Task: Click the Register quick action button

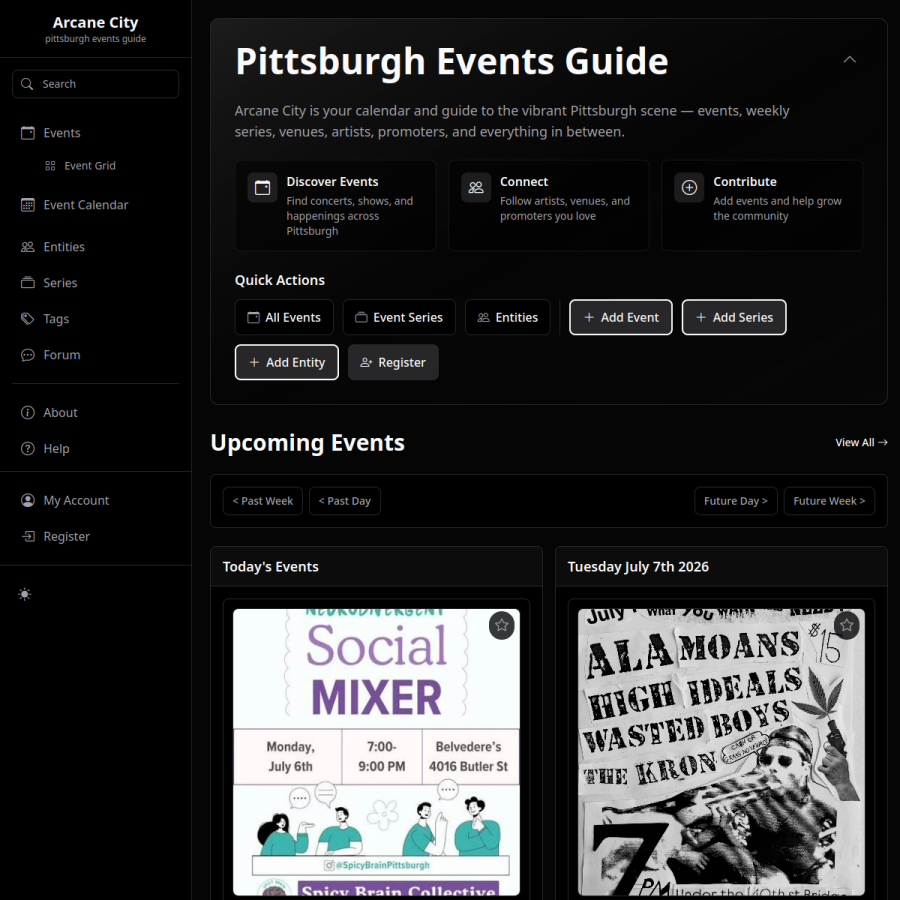Action: click(x=393, y=362)
